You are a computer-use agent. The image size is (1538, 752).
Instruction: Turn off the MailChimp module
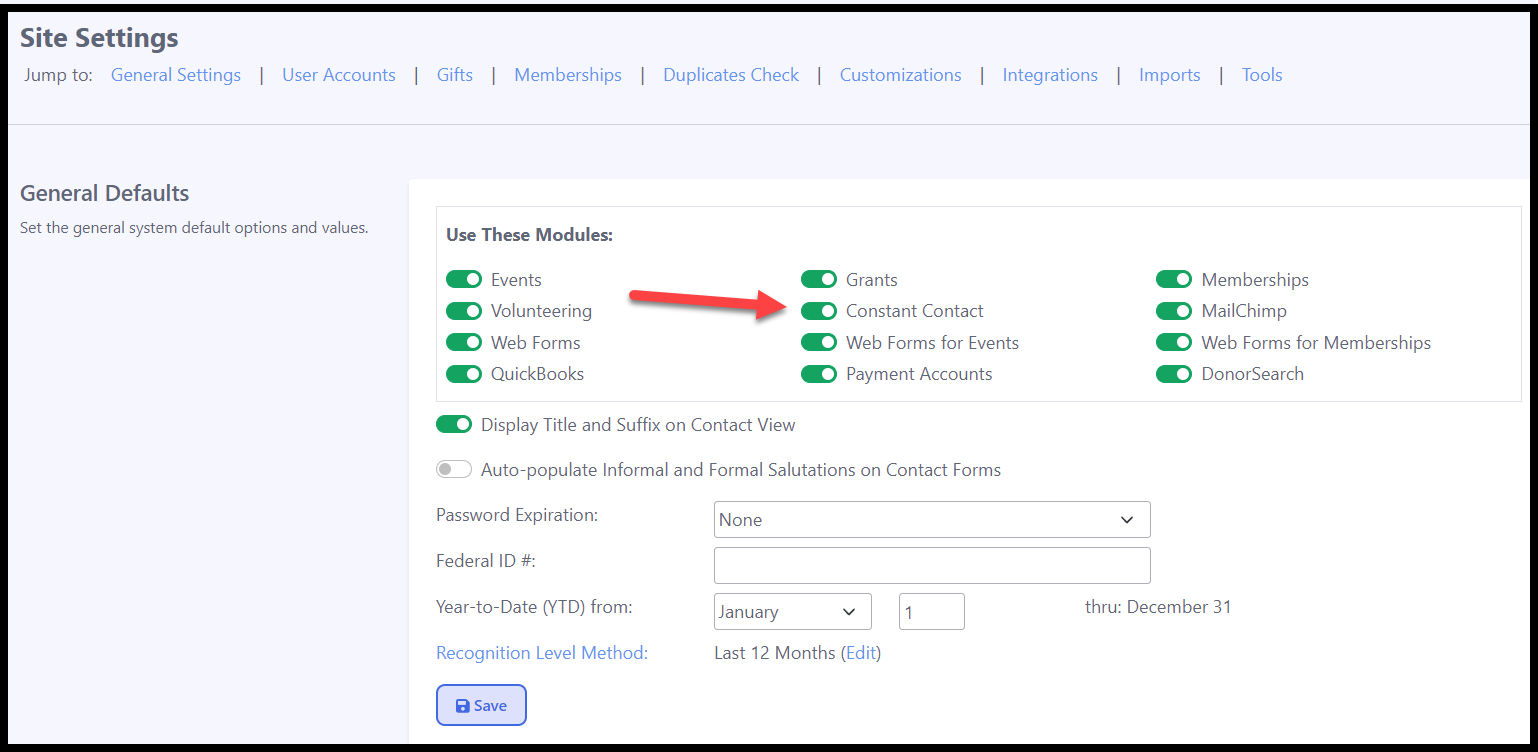(x=1174, y=311)
